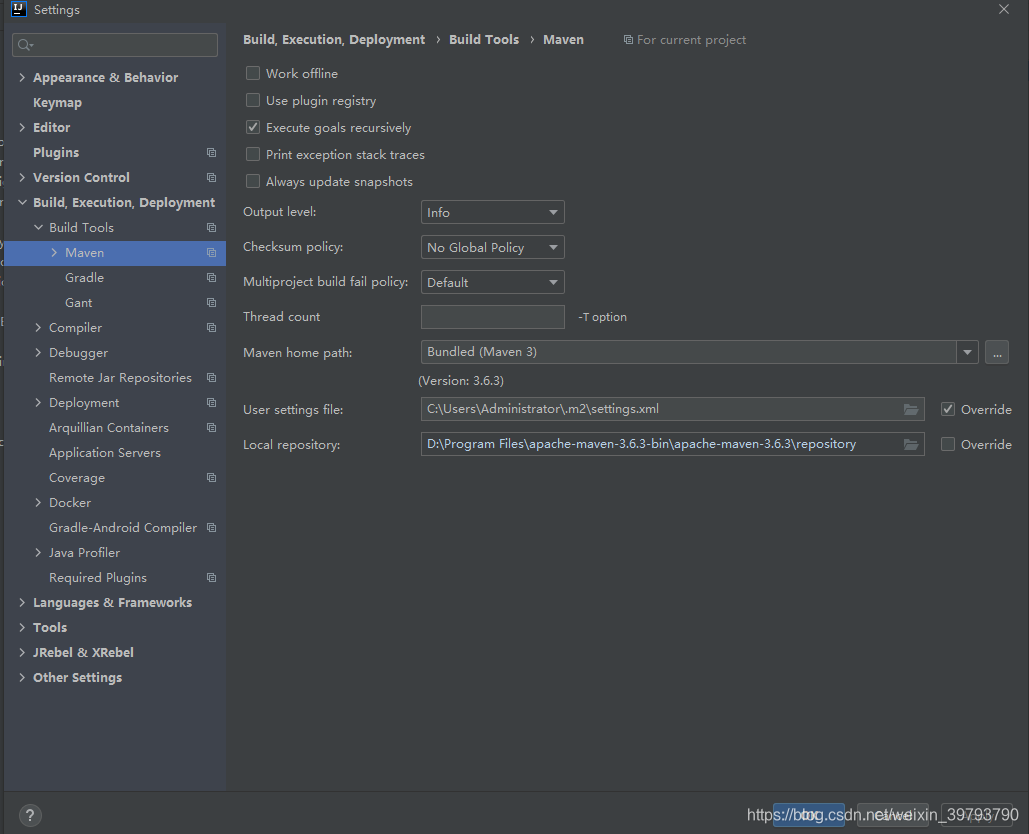Screen dimensions: 1029x834
Task: Uncheck Override for User settings file
Action: tap(948, 409)
